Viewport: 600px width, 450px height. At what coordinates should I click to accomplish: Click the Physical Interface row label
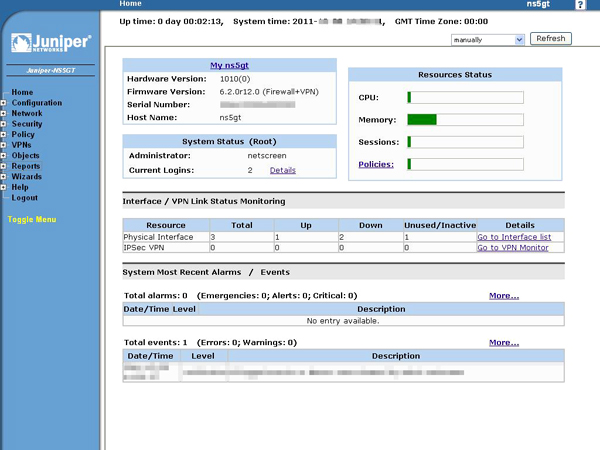pos(158,237)
